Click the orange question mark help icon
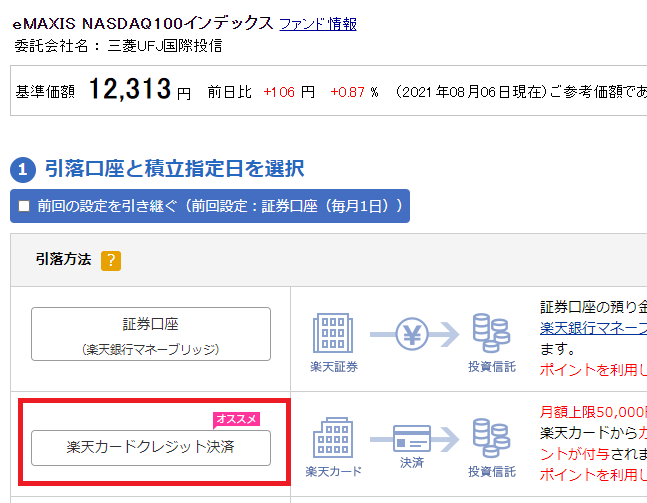647x503 pixels. [111, 261]
